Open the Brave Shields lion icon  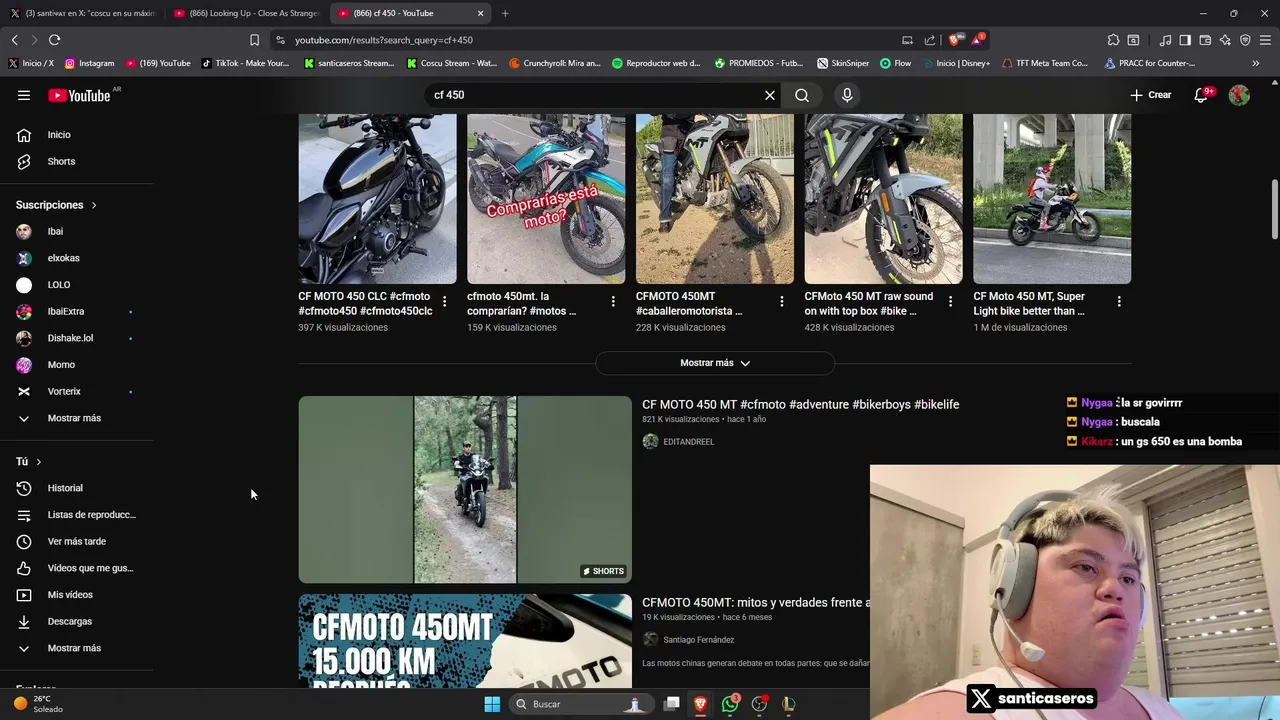[x=954, y=40]
